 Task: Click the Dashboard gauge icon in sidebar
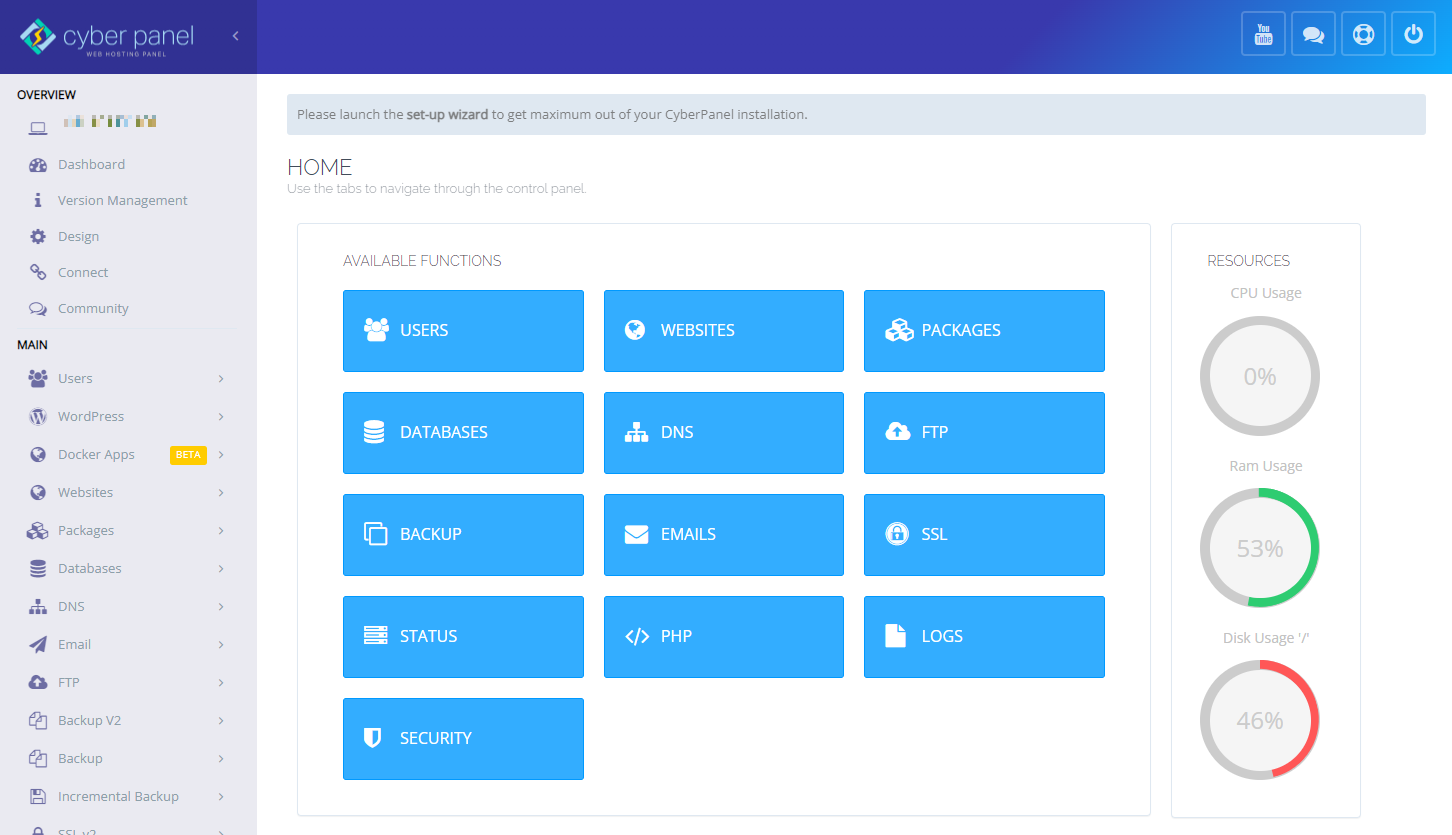(x=38, y=165)
